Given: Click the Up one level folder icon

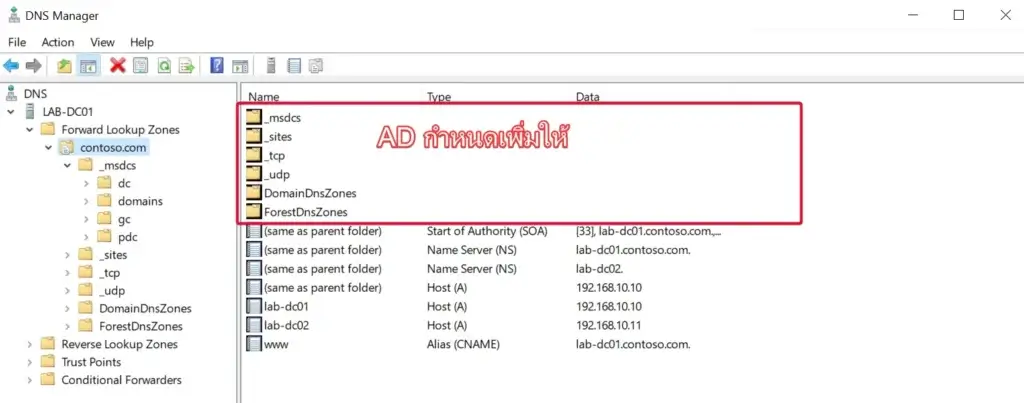Looking at the screenshot, I should click(x=64, y=66).
